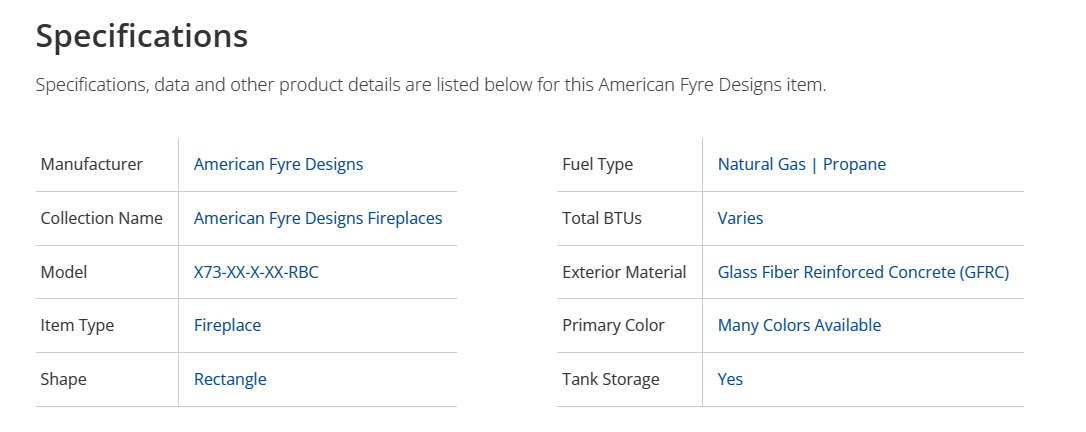The height and width of the screenshot is (432, 1086).
Task: Click the Yes tank storage value
Action: pyautogui.click(x=730, y=379)
